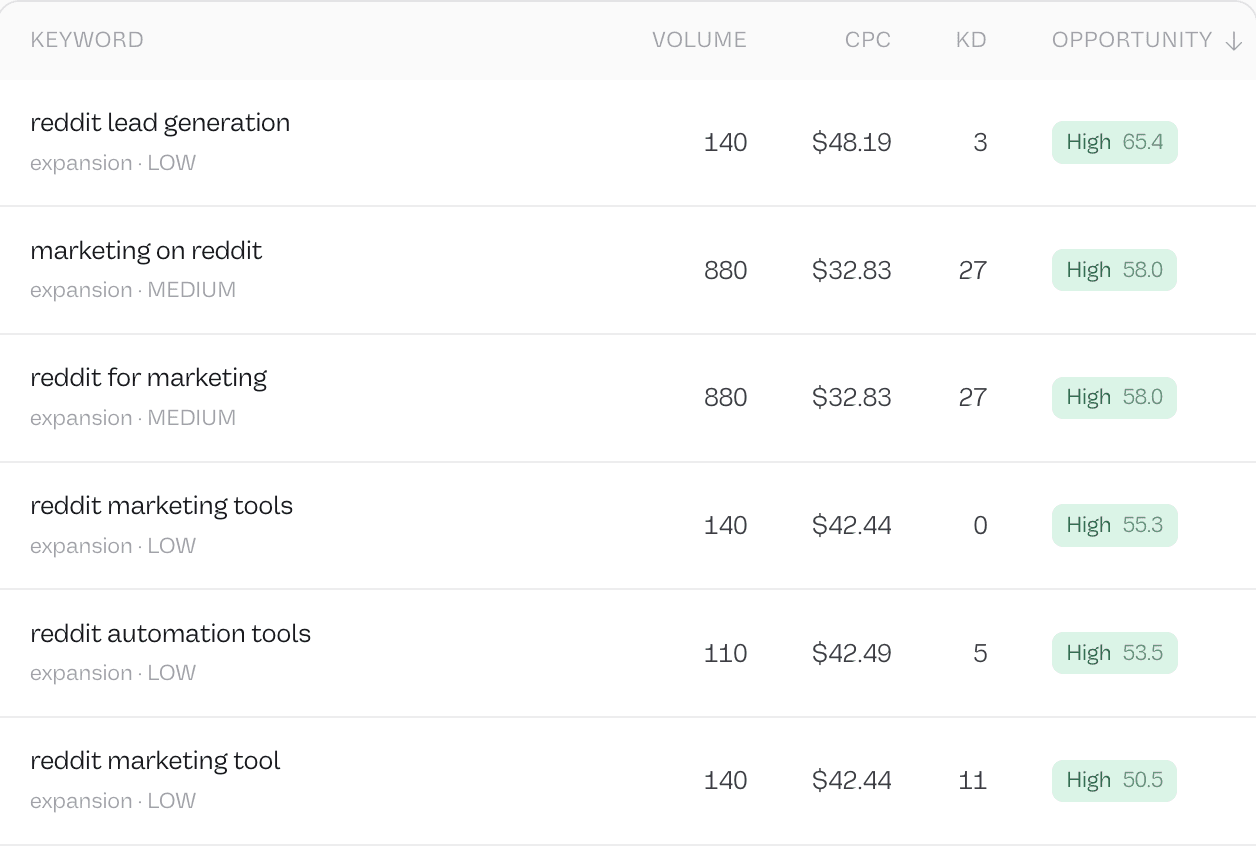Image resolution: width=1256 pixels, height=848 pixels.
Task: Open keyword 'reddit marketing tools'
Action: [162, 506]
